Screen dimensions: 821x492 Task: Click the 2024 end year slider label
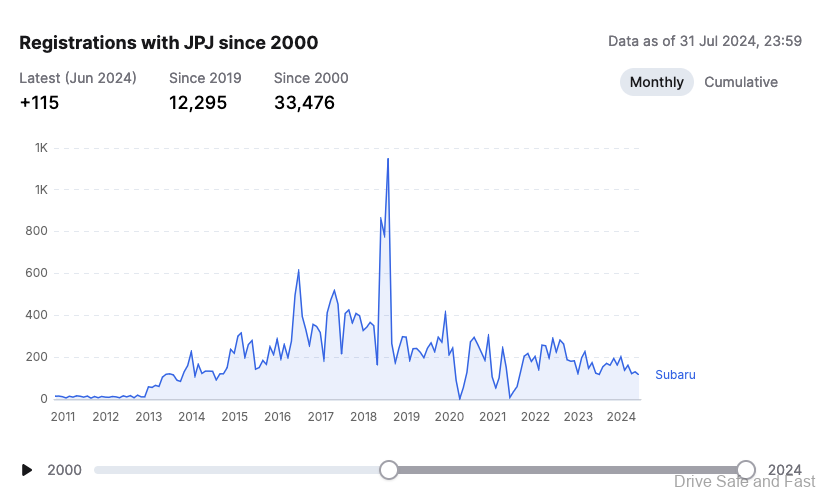[784, 470]
